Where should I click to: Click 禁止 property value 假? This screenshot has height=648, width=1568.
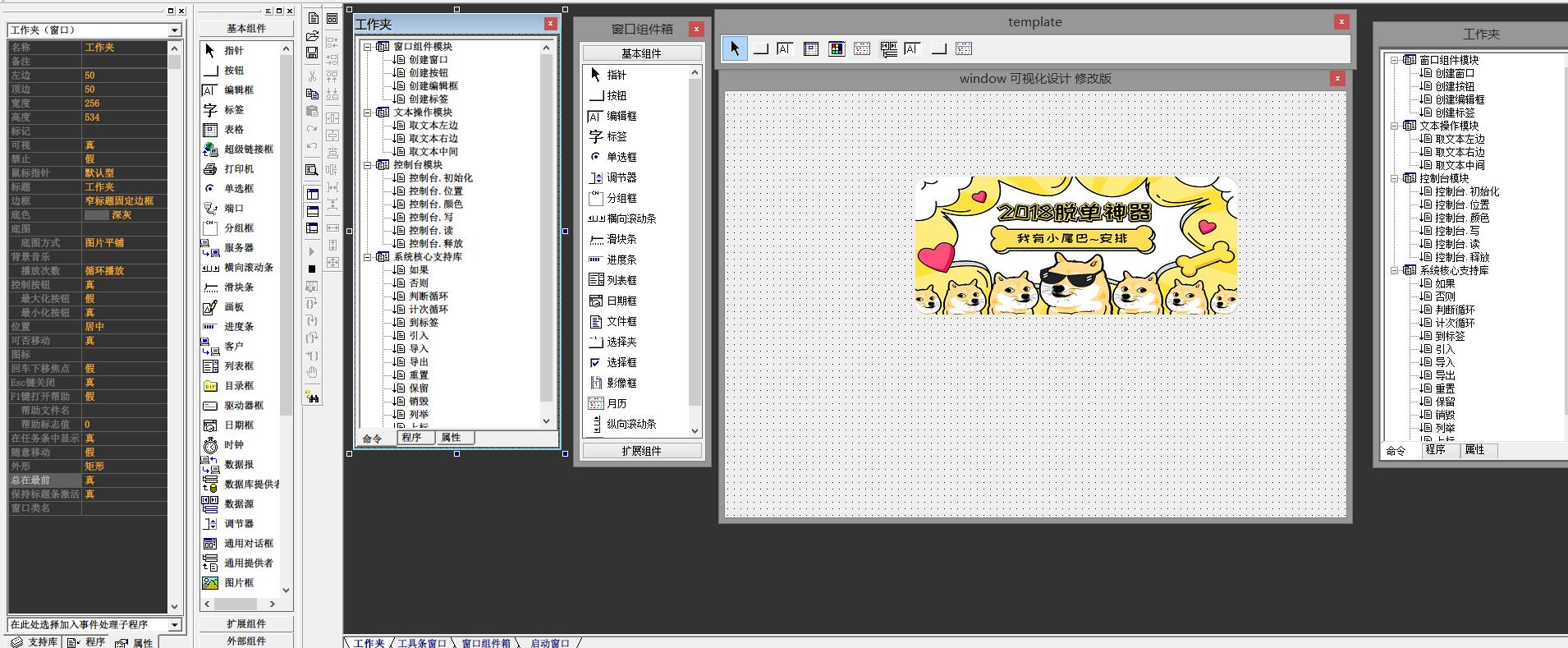(x=124, y=159)
